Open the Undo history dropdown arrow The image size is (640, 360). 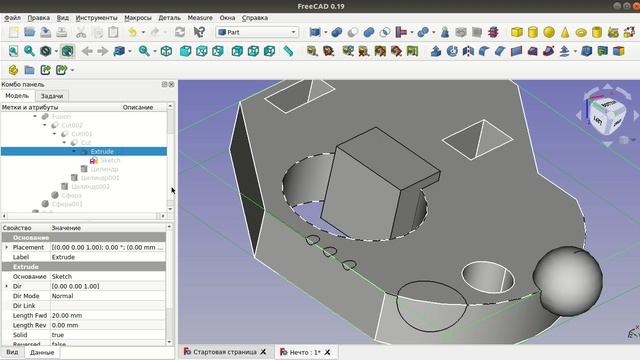(143, 32)
